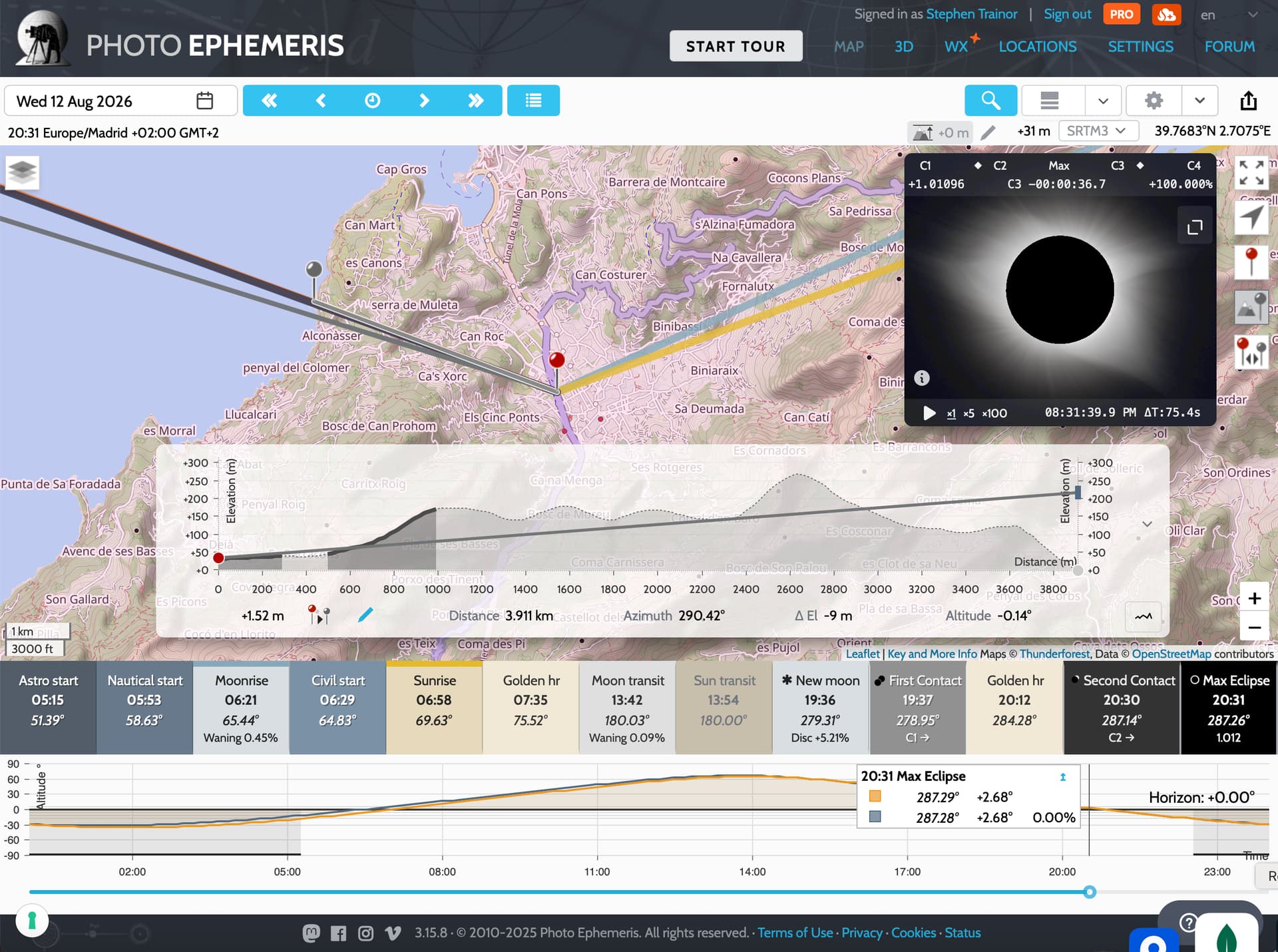This screenshot has height=952, width=1278.
Task: Expand the dropdown next to the settings gear
Action: click(x=1199, y=101)
